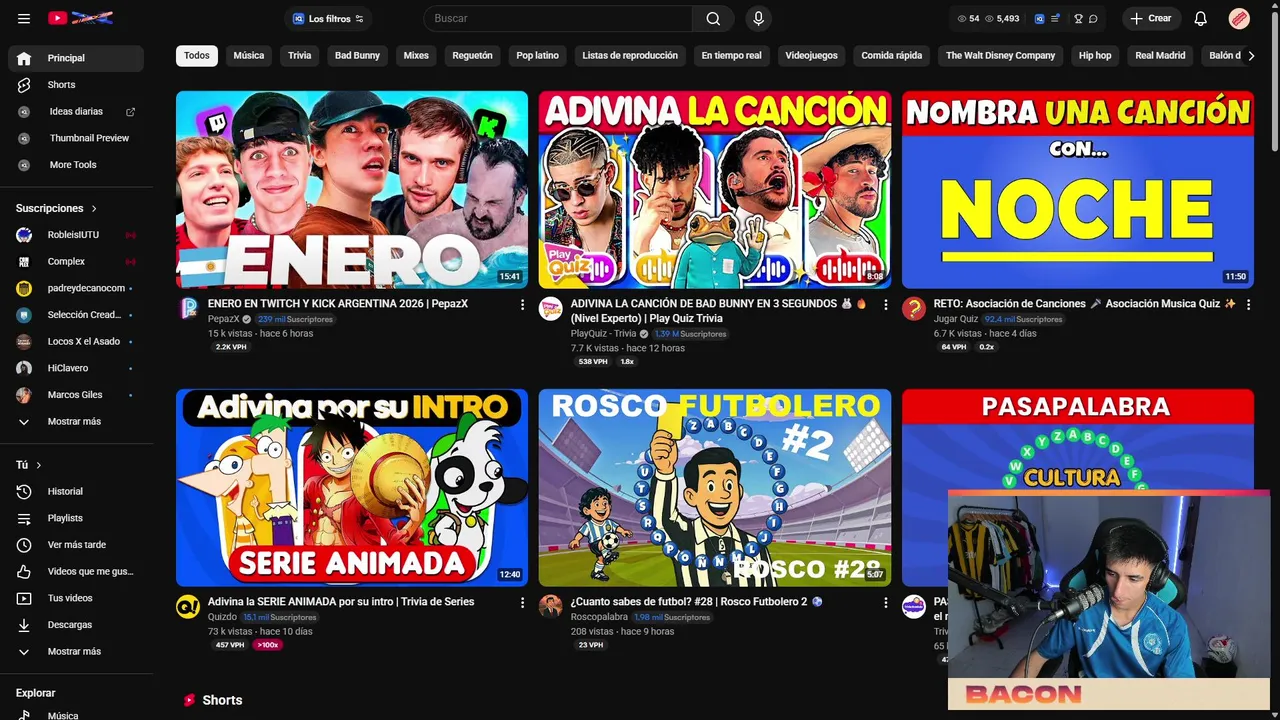This screenshot has width=1280, height=720.
Task: Open options menu for Bad Bunny quiz video
Action: 885,304
